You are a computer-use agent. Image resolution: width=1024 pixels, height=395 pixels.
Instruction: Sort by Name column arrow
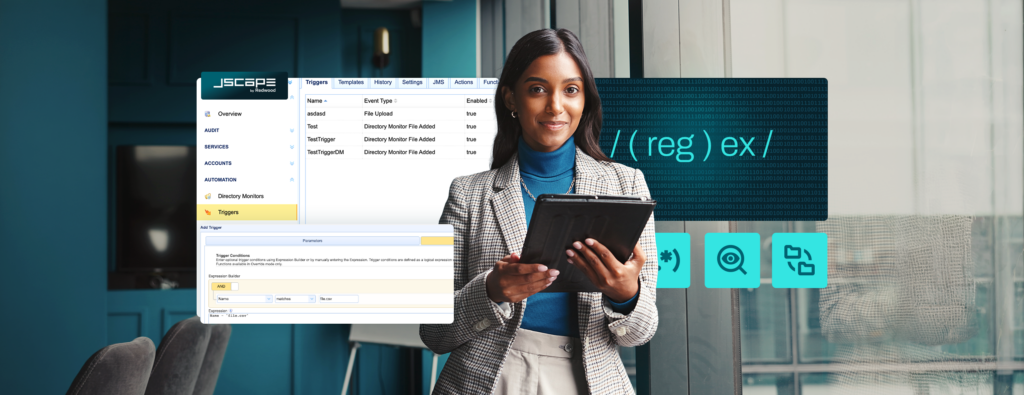click(325, 101)
